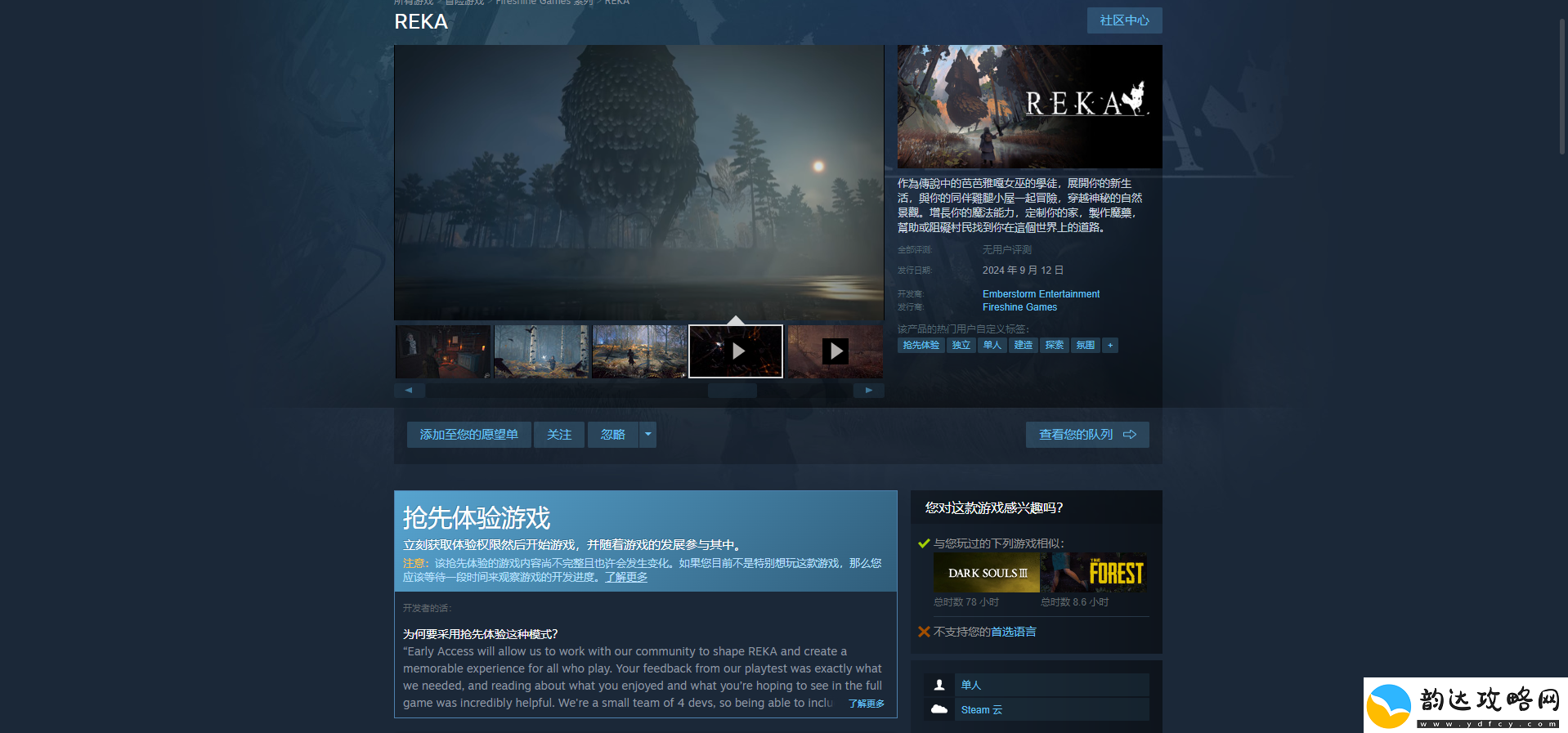The width and height of the screenshot is (1568, 733).
Task: Select the 建造 tag
Action: [x=1023, y=345]
